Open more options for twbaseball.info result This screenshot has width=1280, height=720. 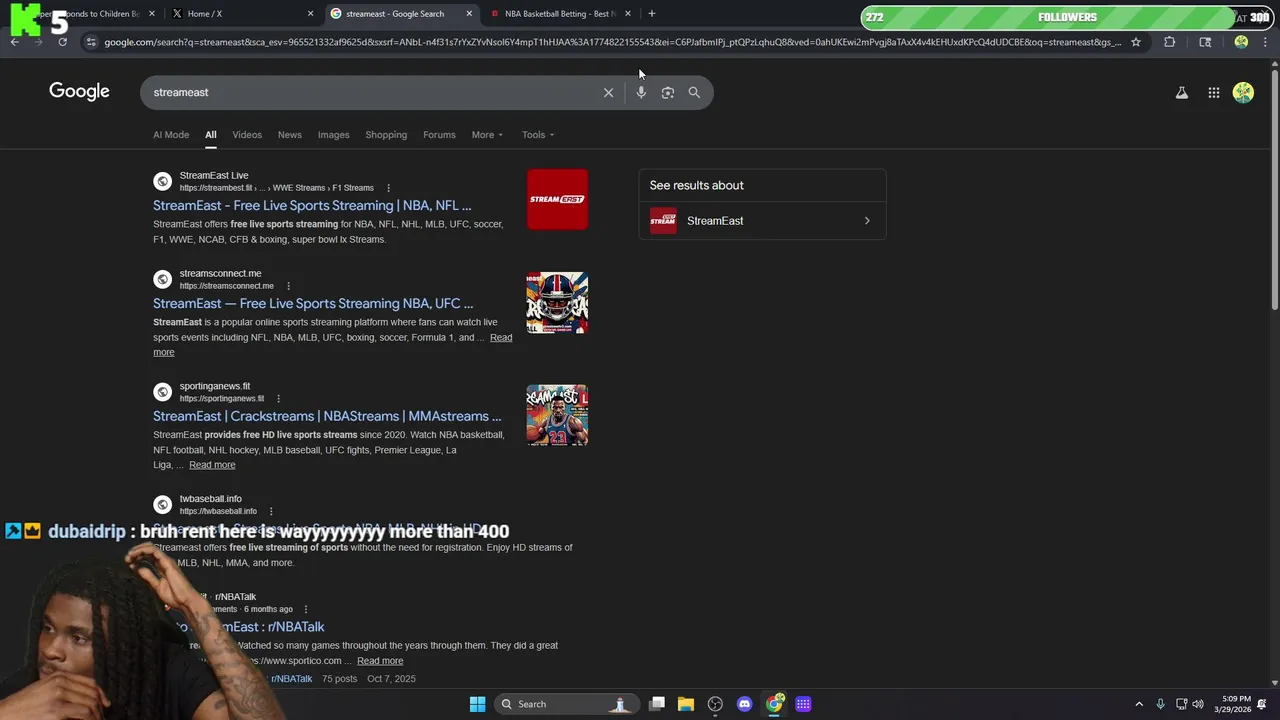point(271,511)
